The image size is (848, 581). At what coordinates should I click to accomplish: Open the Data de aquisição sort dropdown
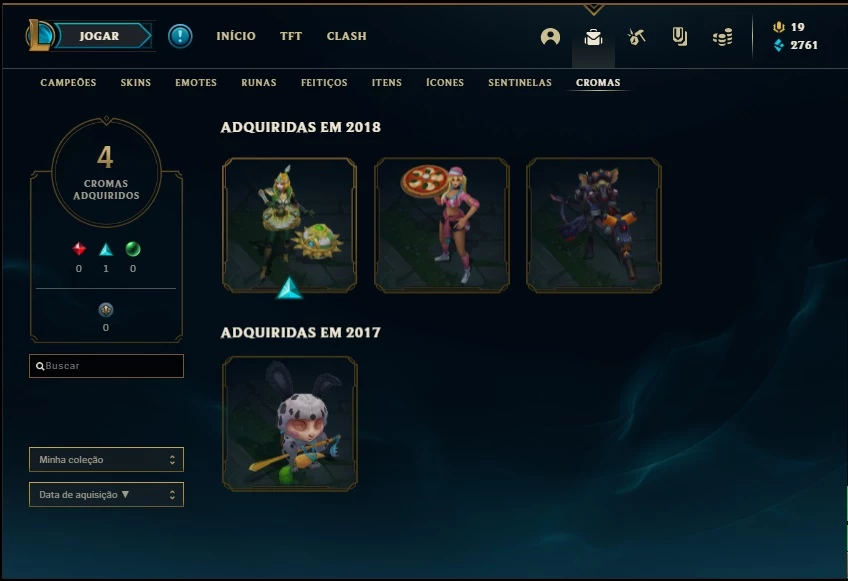(107, 494)
